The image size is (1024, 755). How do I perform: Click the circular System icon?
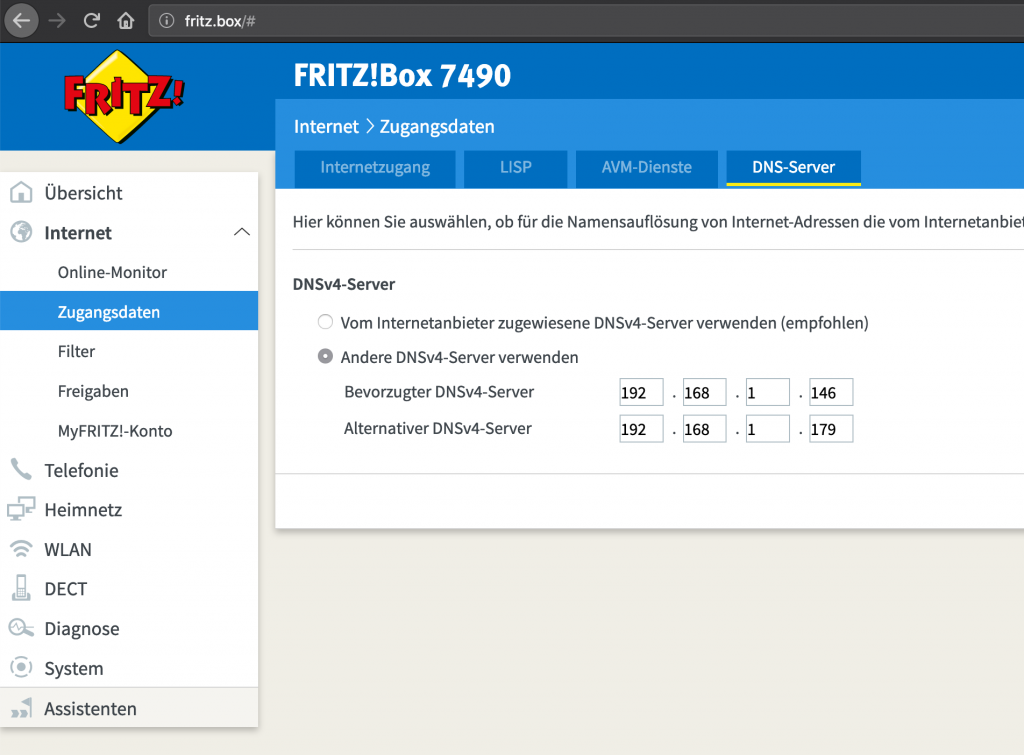coord(21,667)
